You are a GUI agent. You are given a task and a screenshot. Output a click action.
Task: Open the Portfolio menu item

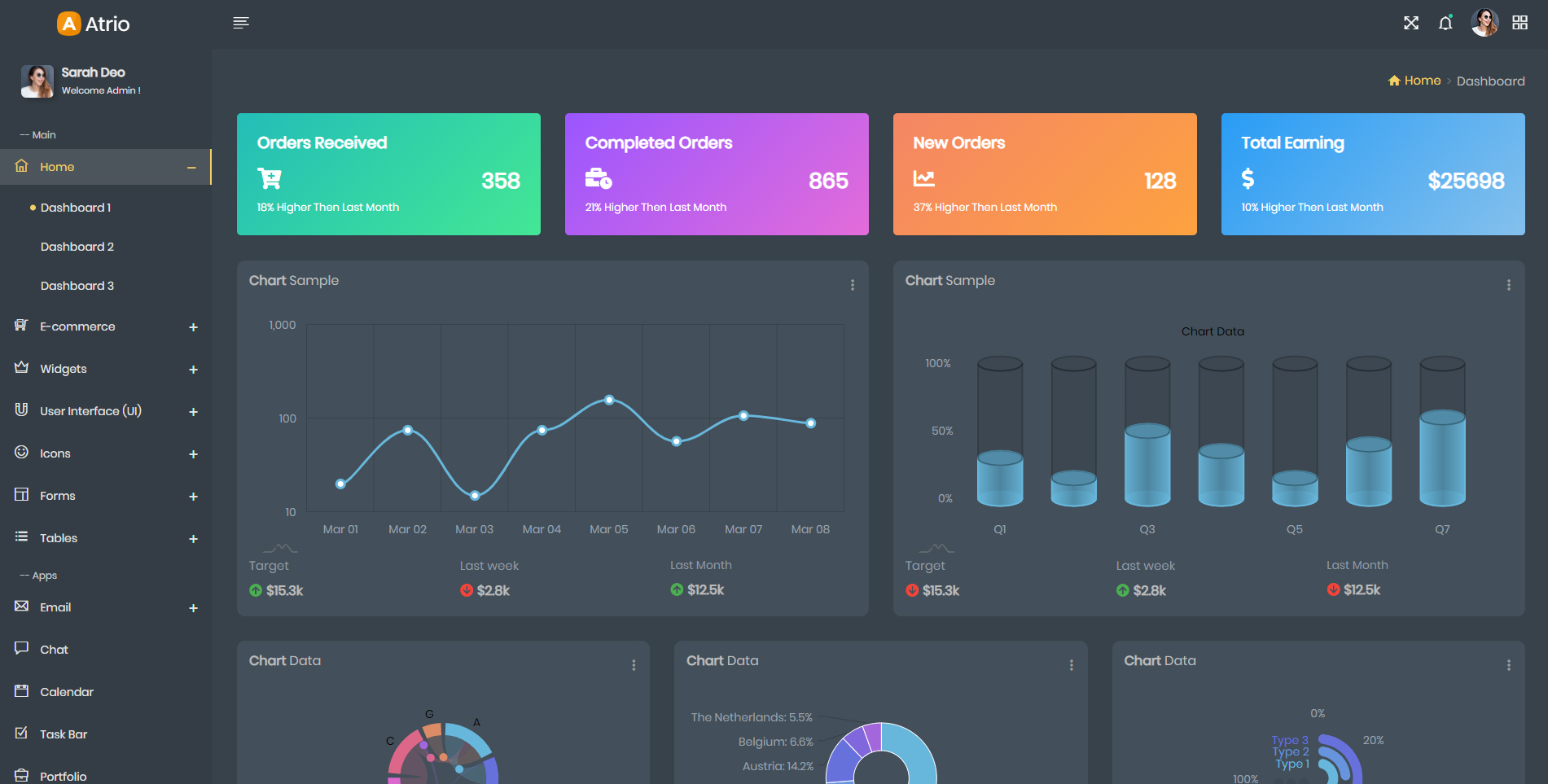[x=64, y=777]
